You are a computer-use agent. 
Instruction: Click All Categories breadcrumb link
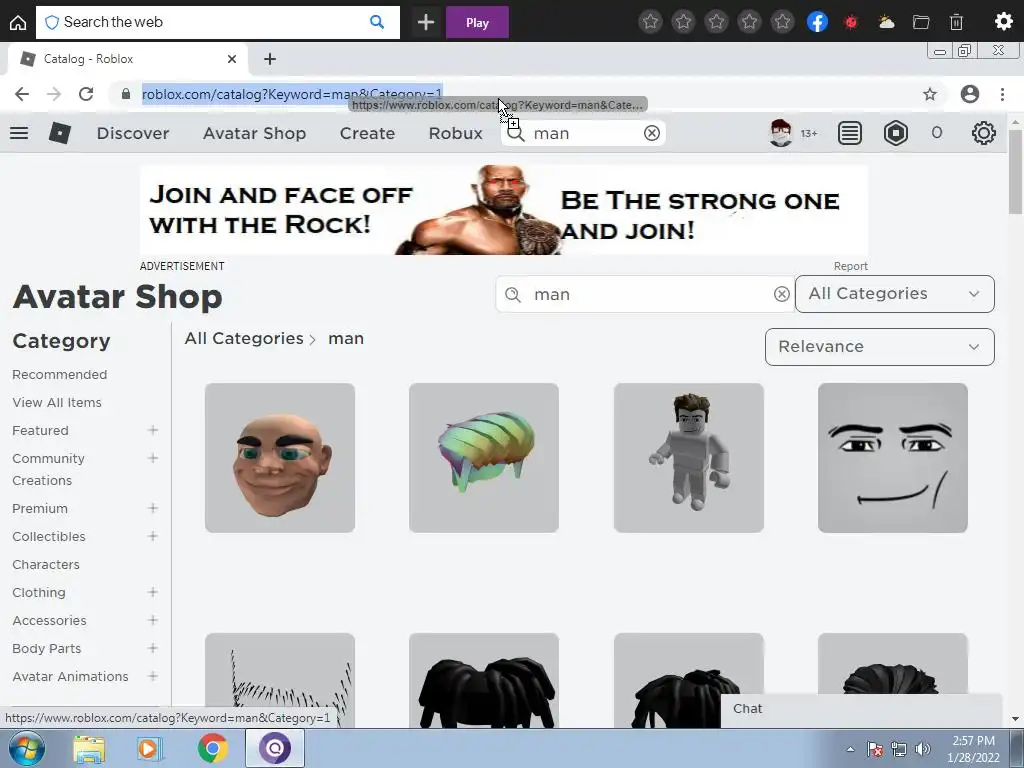click(244, 338)
